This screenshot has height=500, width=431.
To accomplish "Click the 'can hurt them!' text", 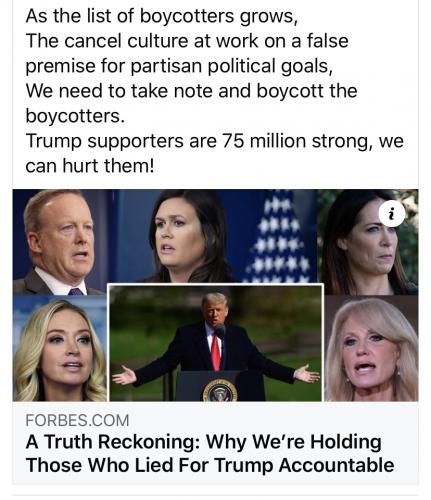I will 90,166.
